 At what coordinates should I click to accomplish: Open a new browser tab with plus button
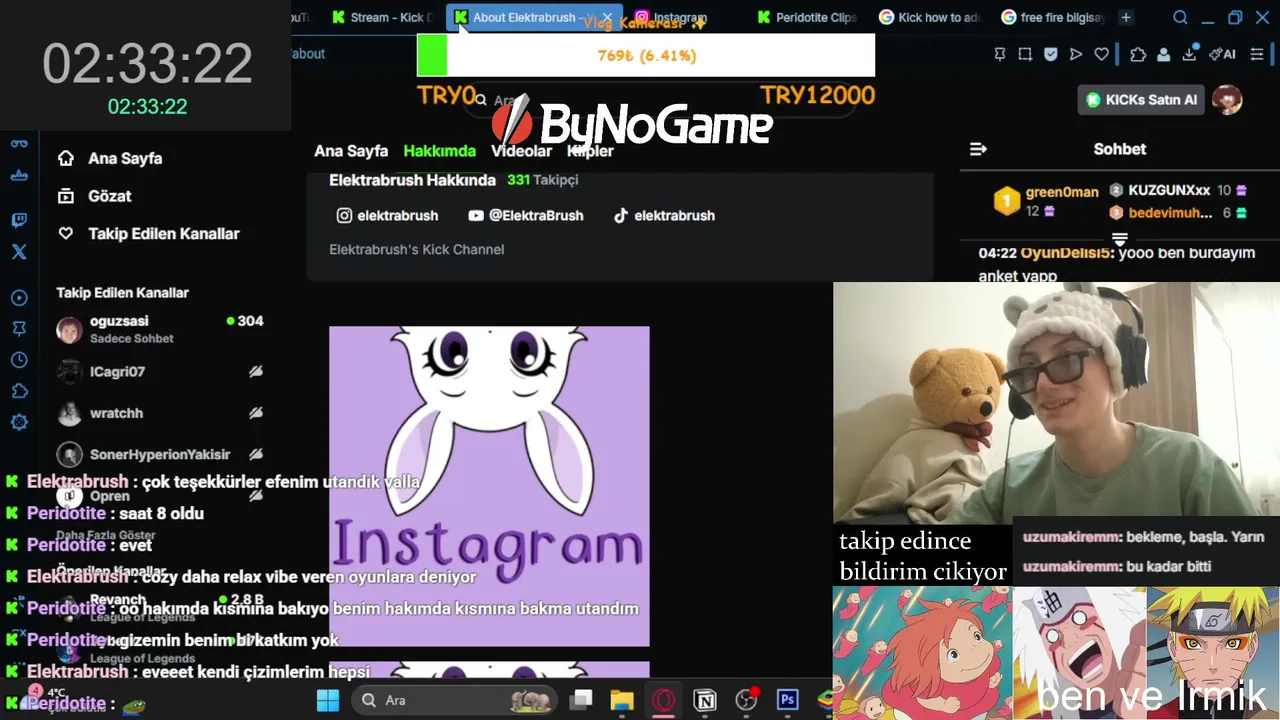[1126, 17]
